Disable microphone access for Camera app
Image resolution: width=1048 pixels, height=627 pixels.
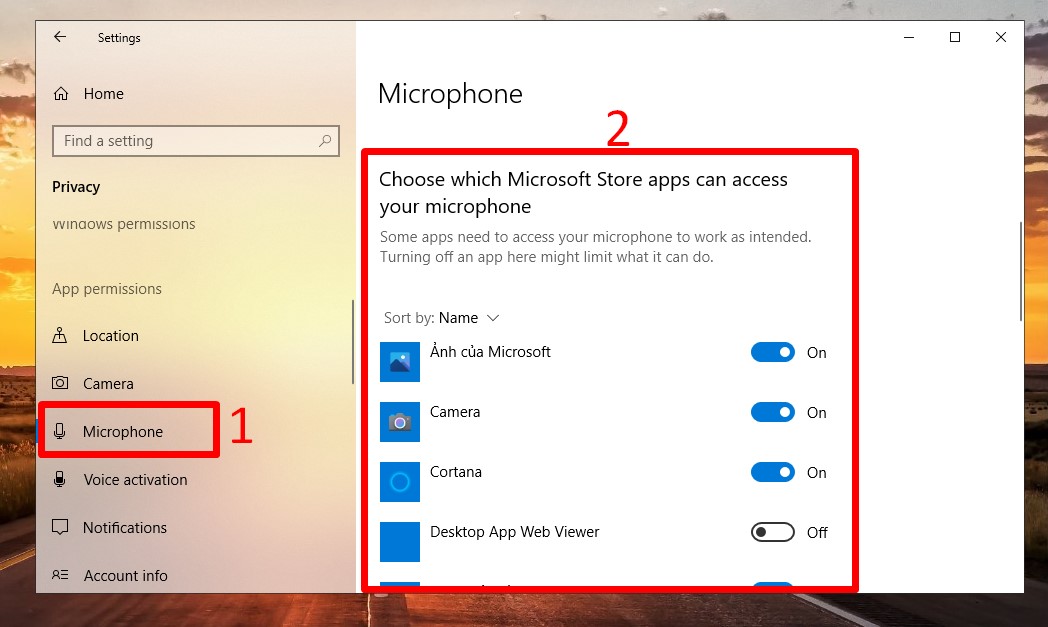(773, 412)
